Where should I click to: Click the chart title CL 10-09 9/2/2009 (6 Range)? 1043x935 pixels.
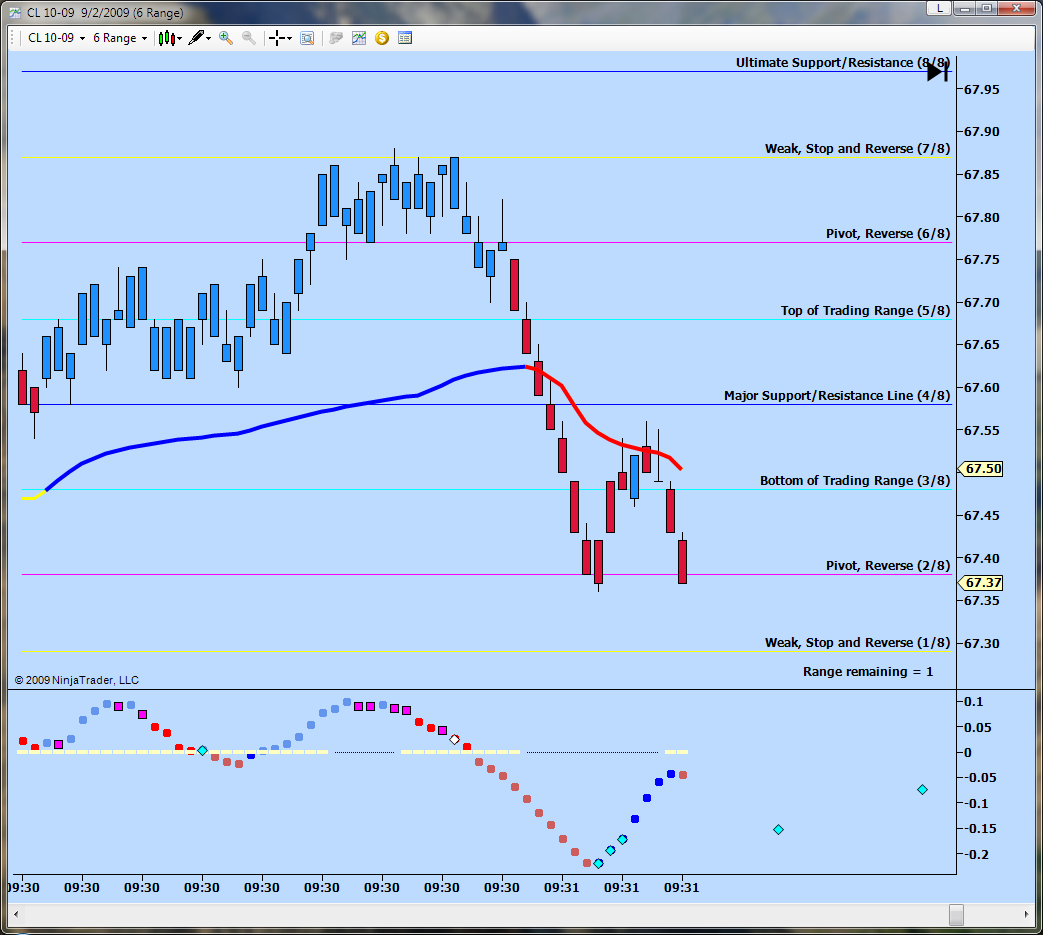105,13
